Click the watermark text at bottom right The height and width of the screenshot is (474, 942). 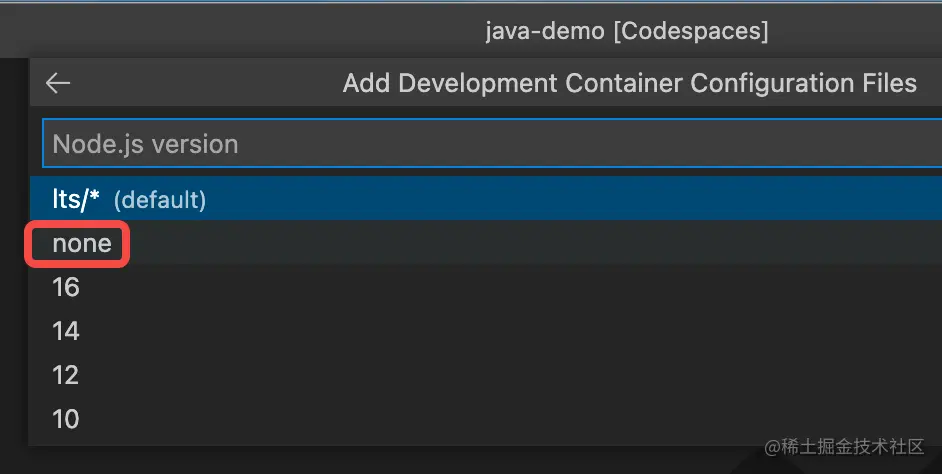tap(844, 446)
